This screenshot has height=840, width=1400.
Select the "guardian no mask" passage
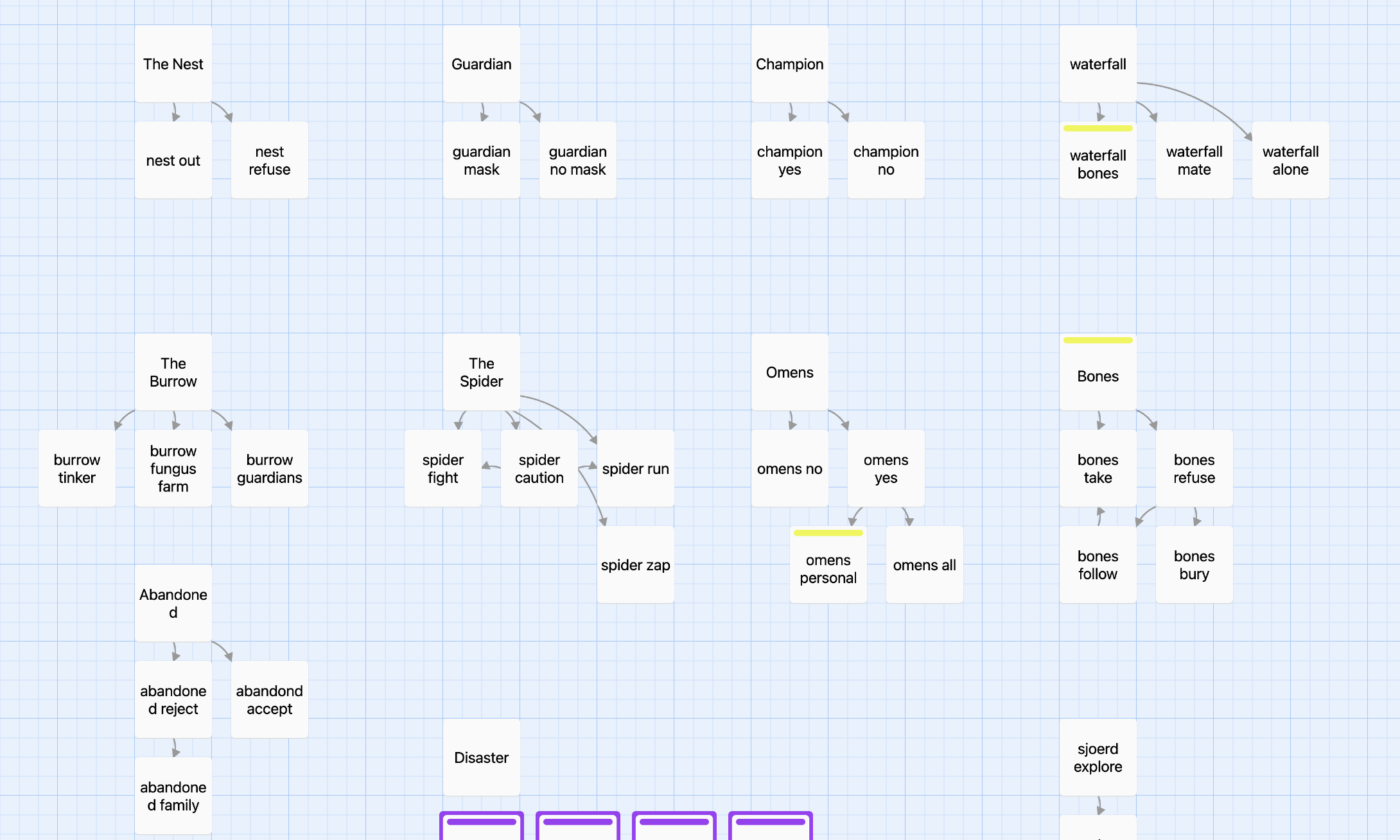tap(578, 160)
